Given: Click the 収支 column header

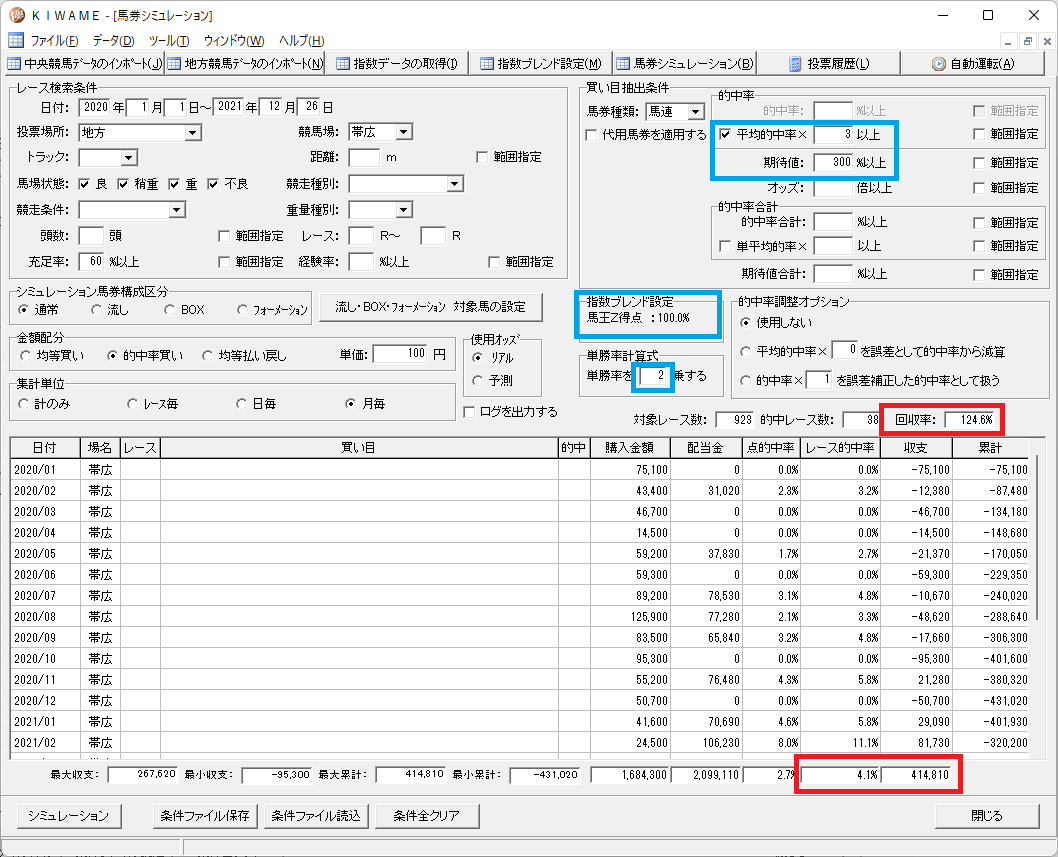Looking at the screenshot, I should click(916, 447).
